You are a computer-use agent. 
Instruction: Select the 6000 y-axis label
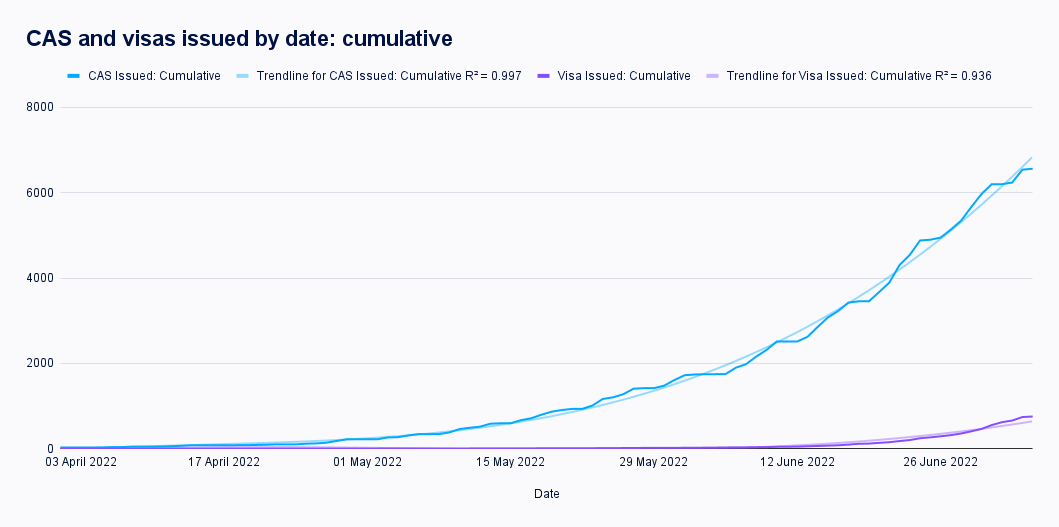[x=39, y=193]
